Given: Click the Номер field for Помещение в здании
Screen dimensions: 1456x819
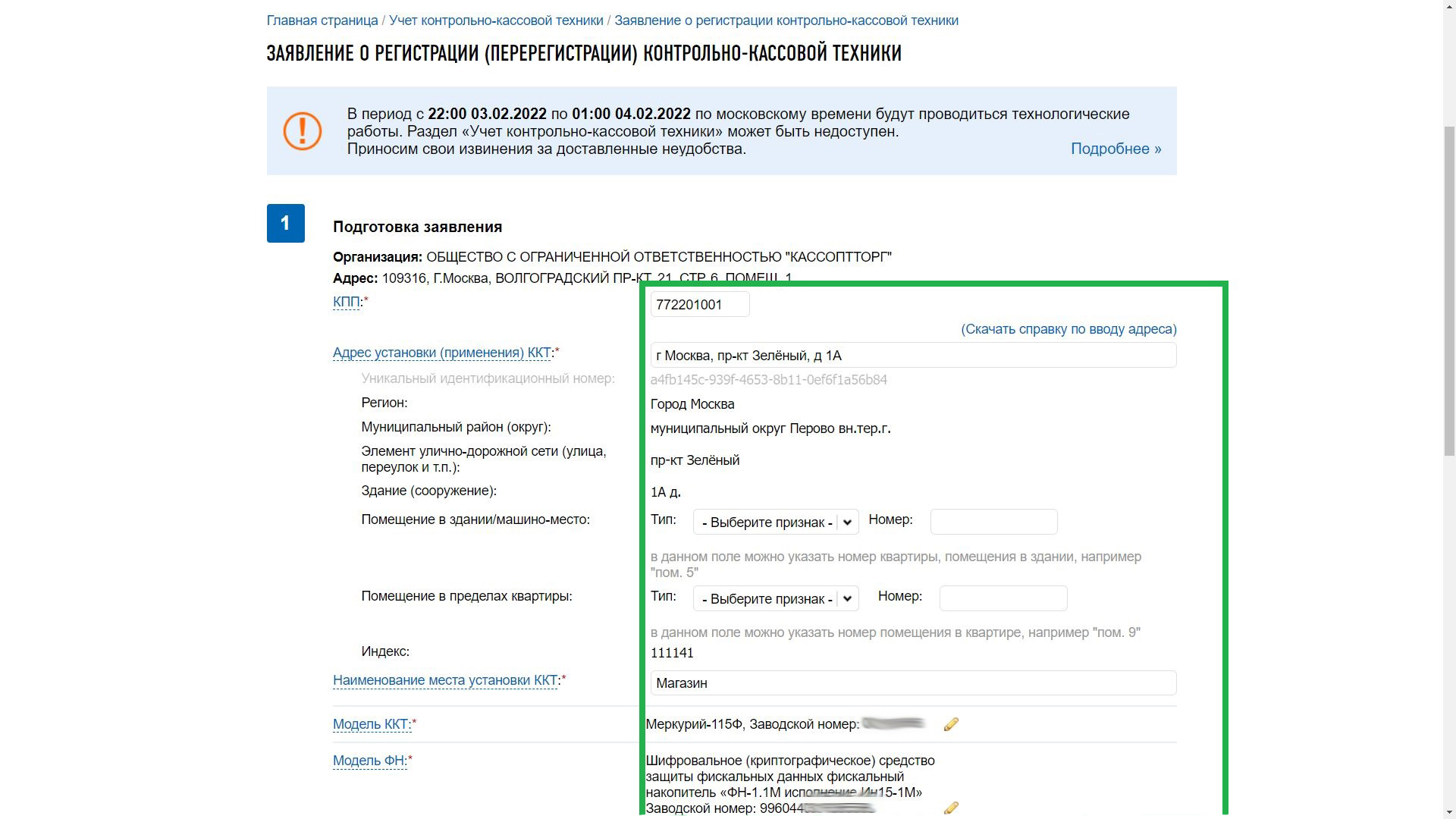Looking at the screenshot, I should coord(993,522).
